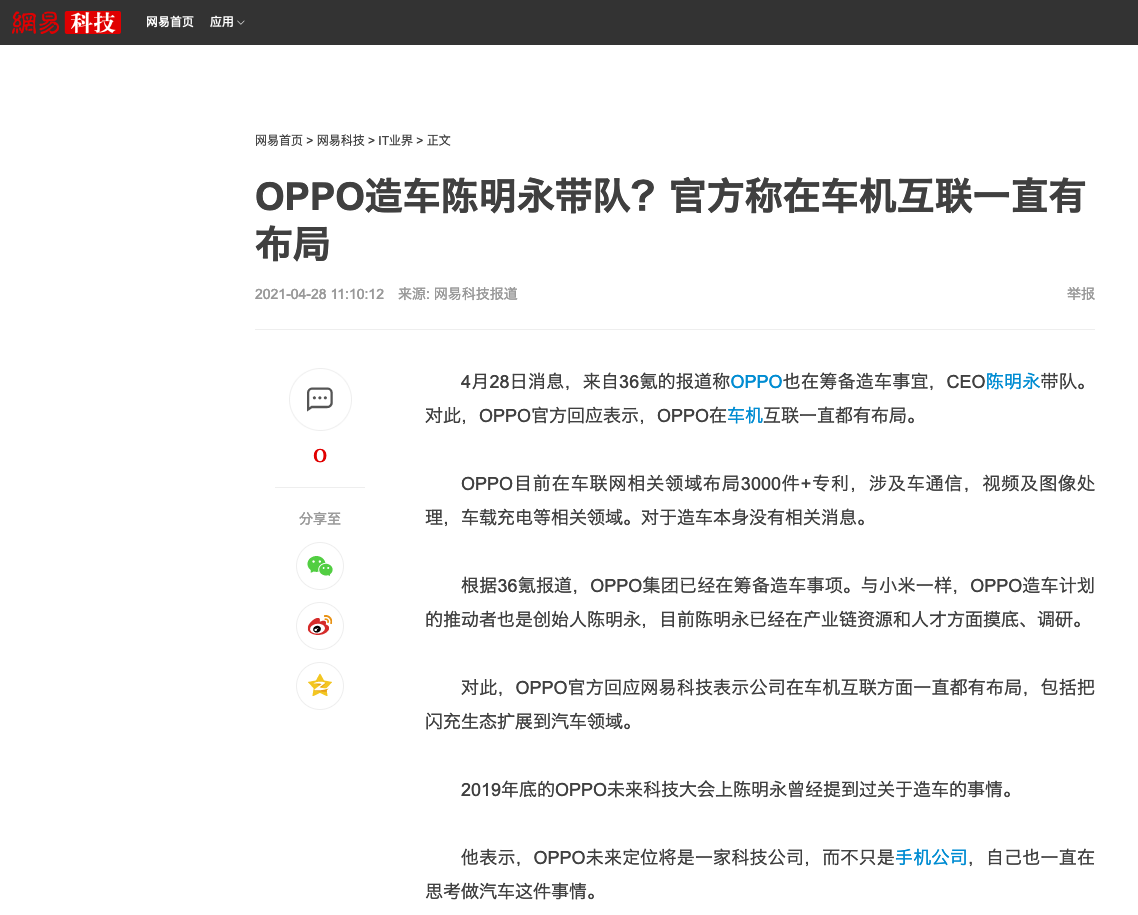The height and width of the screenshot is (915, 1138).
Task: Click source text 网易科技报道
Action: [x=475, y=294]
